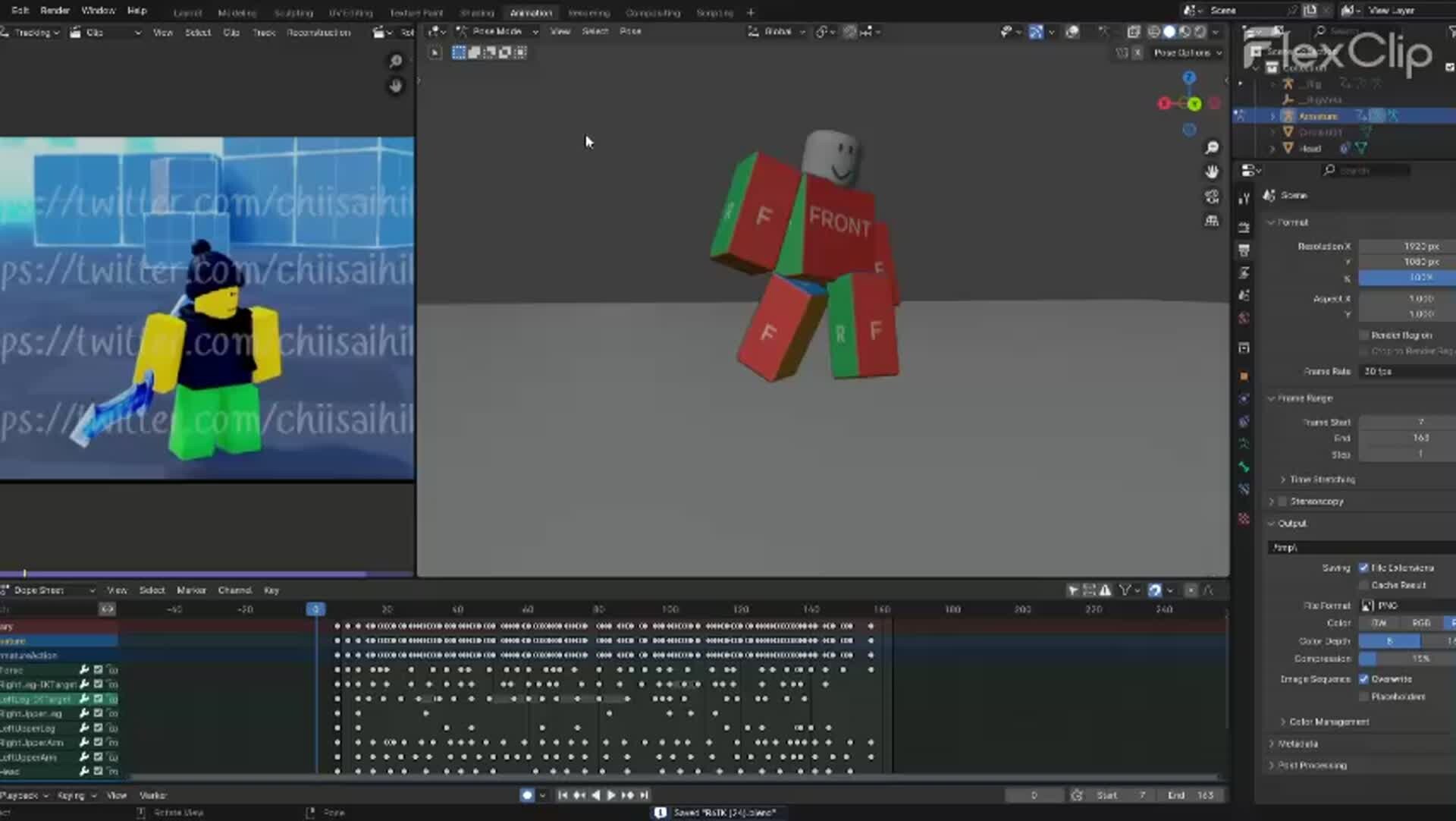The height and width of the screenshot is (821, 1456).
Task: Open the Dope Sheet mode dropdown
Action: [x=49, y=590]
